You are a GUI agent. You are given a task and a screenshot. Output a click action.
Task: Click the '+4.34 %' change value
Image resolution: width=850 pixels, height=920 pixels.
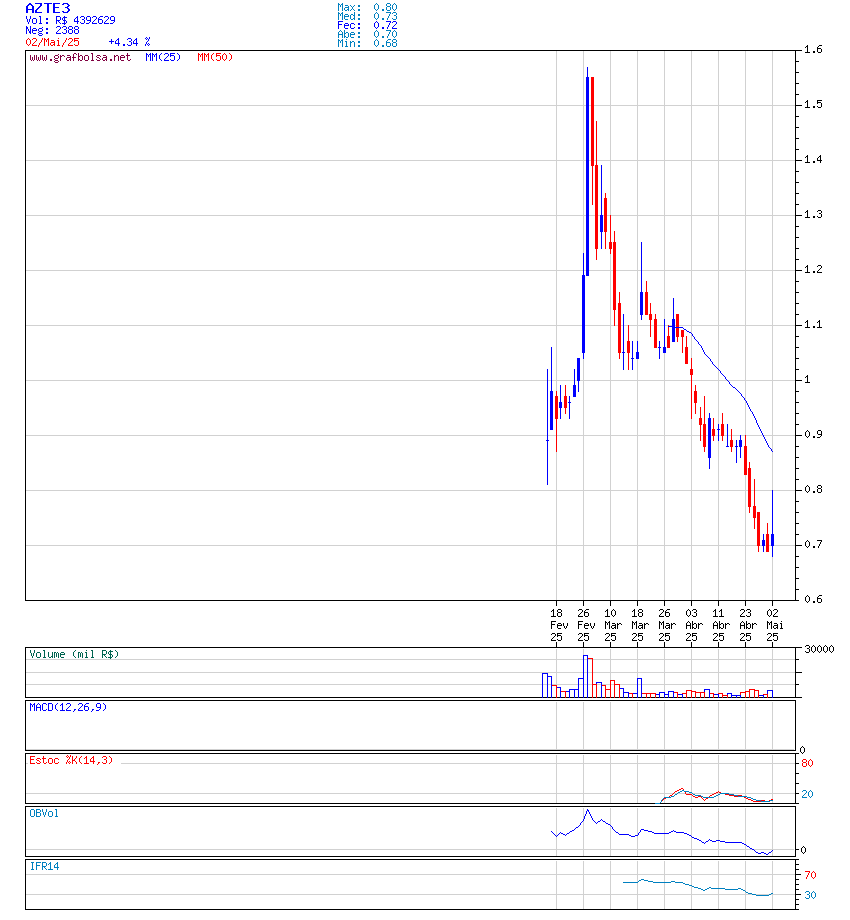tap(129, 42)
